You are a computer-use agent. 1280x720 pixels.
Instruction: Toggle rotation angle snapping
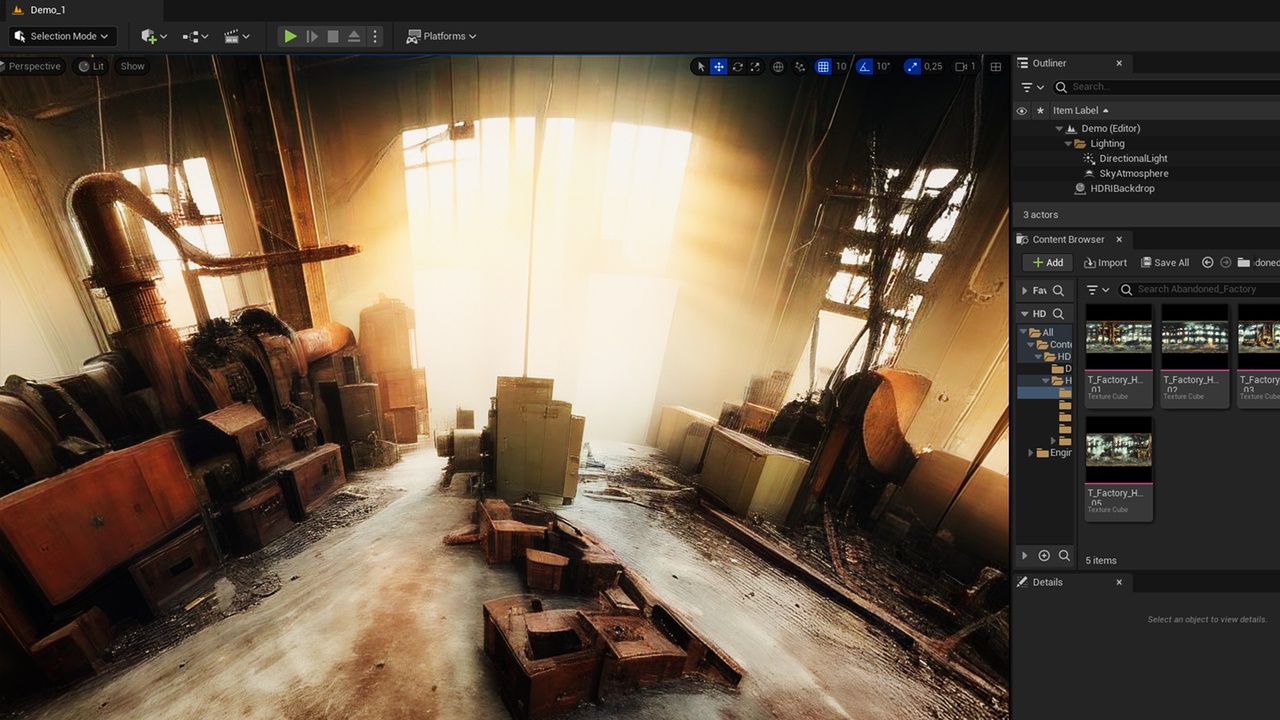click(x=864, y=67)
